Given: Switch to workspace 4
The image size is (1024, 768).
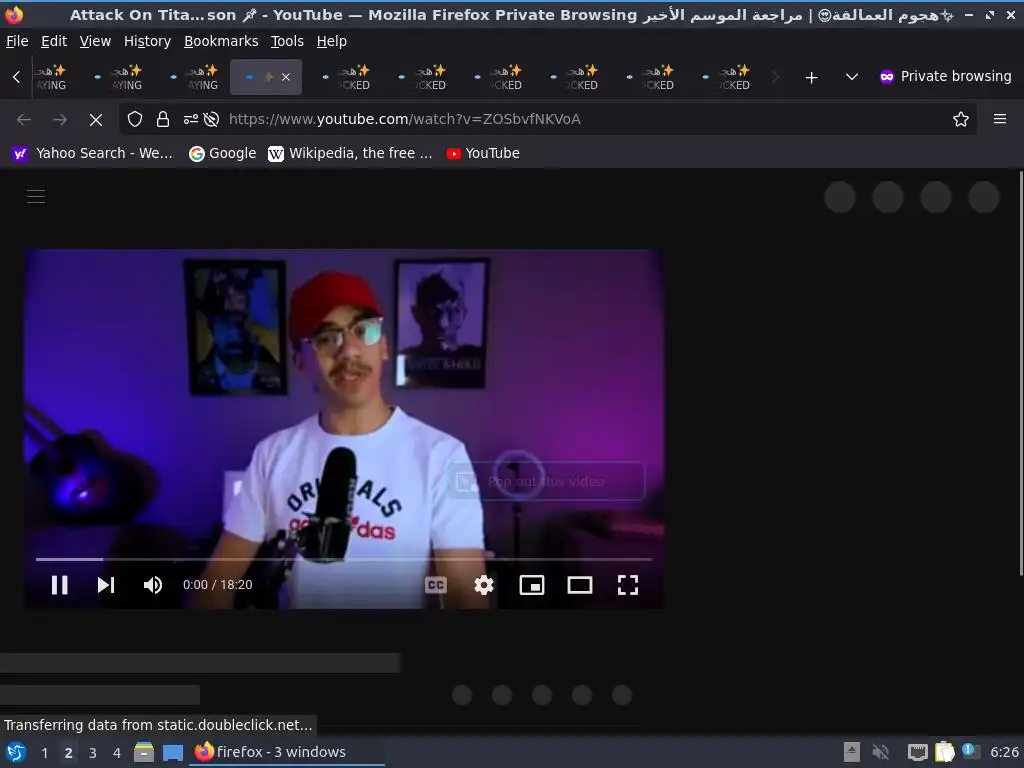Looking at the screenshot, I should (x=117, y=752).
